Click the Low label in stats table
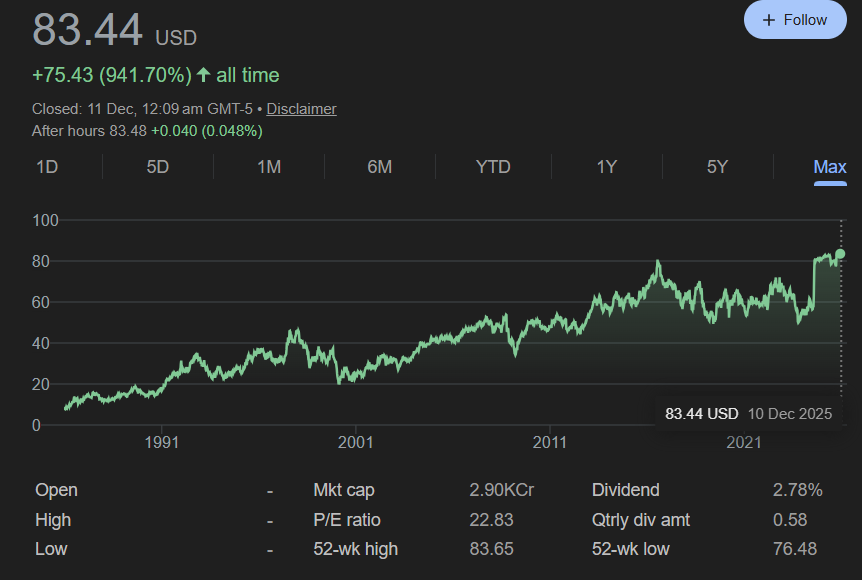 (51, 549)
